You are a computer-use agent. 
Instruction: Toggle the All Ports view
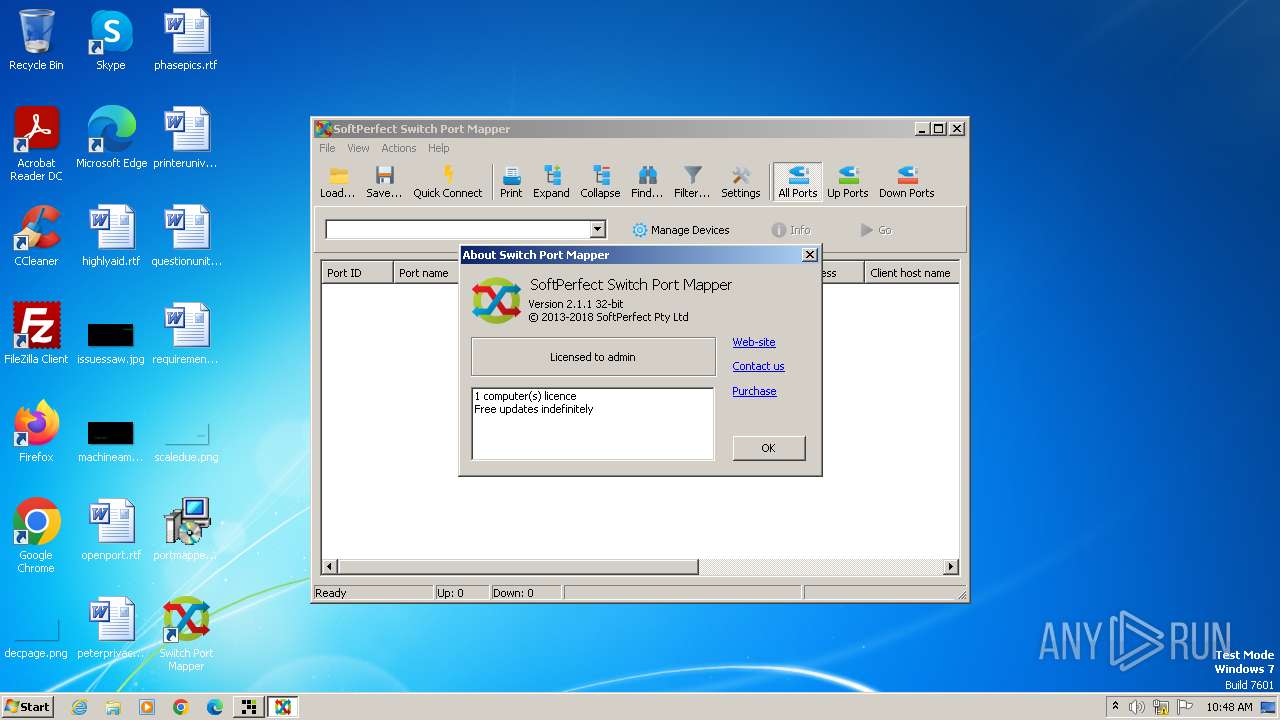798,182
